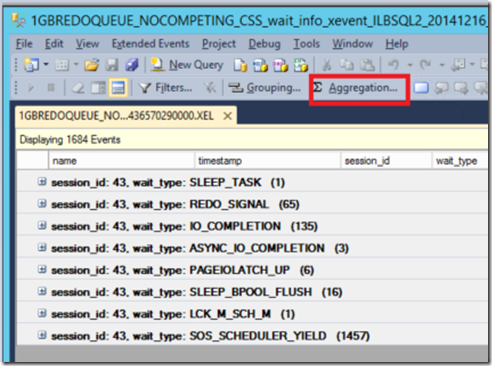Open the Aggregation... dialog
492x366 pixels.
tap(356, 88)
